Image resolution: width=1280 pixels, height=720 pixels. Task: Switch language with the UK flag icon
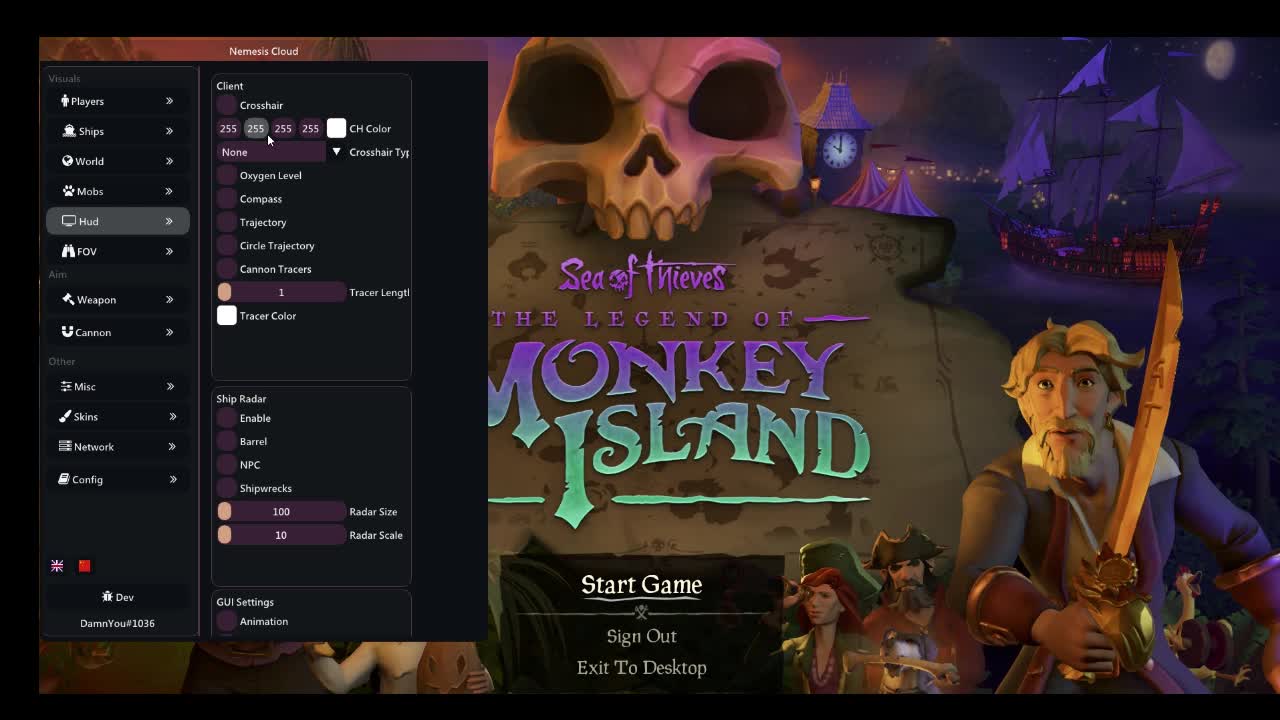point(57,566)
